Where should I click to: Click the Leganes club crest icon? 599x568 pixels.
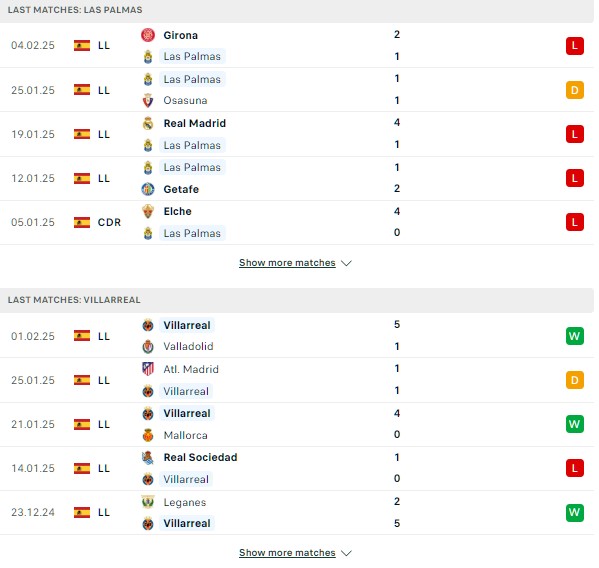148,502
